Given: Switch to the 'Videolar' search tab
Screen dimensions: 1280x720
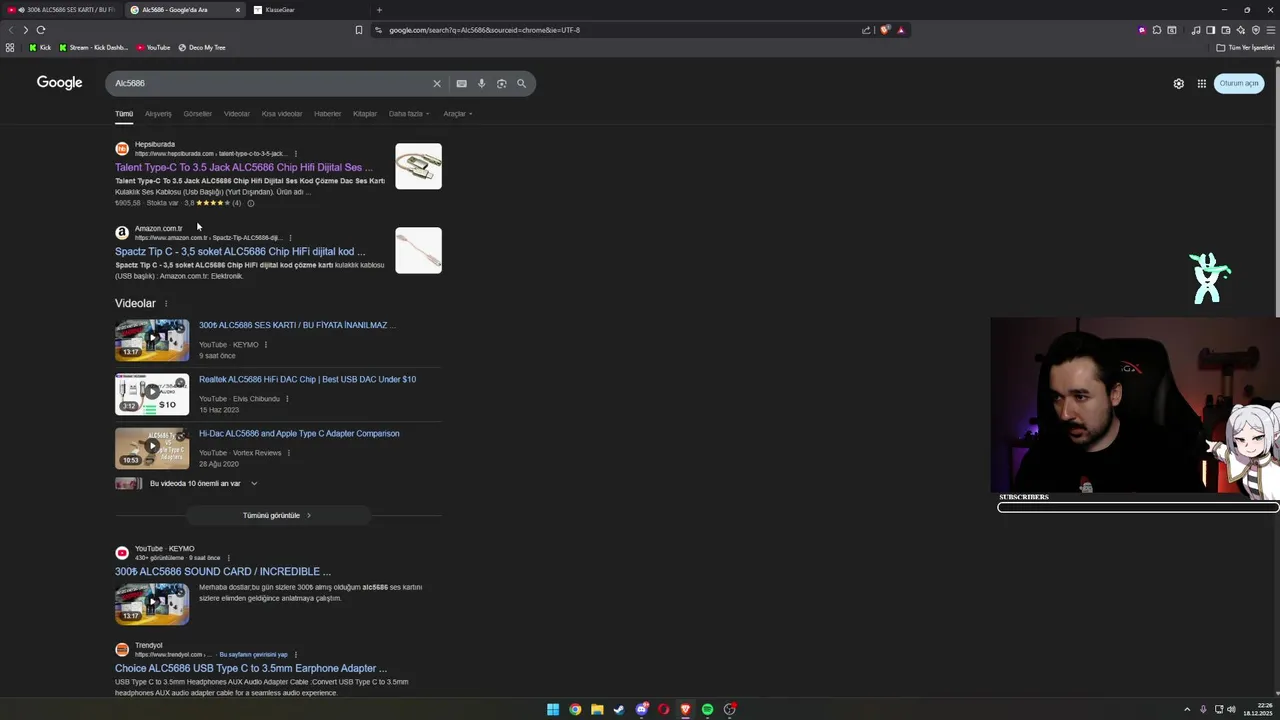Looking at the screenshot, I should click(x=237, y=114).
